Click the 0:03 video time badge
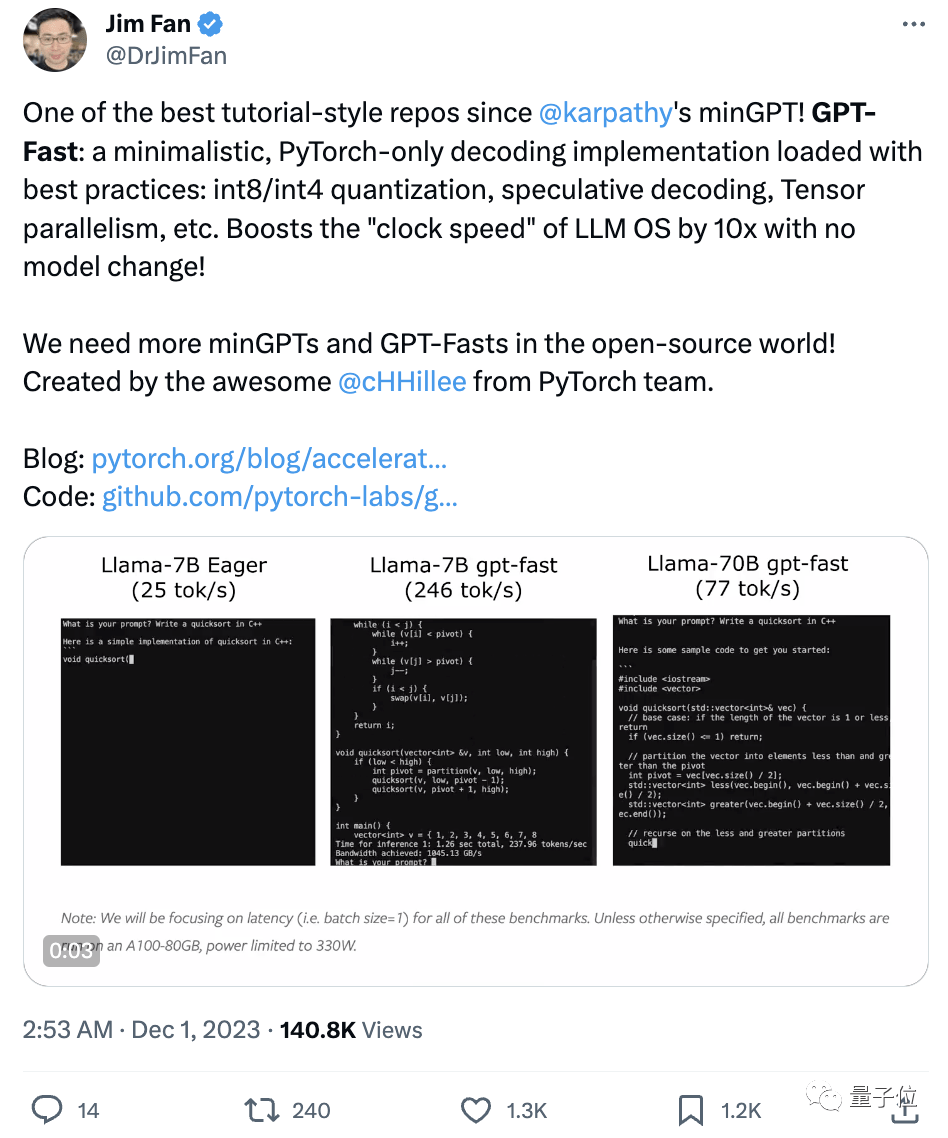Viewport: 948px width, 1138px height. 73,949
